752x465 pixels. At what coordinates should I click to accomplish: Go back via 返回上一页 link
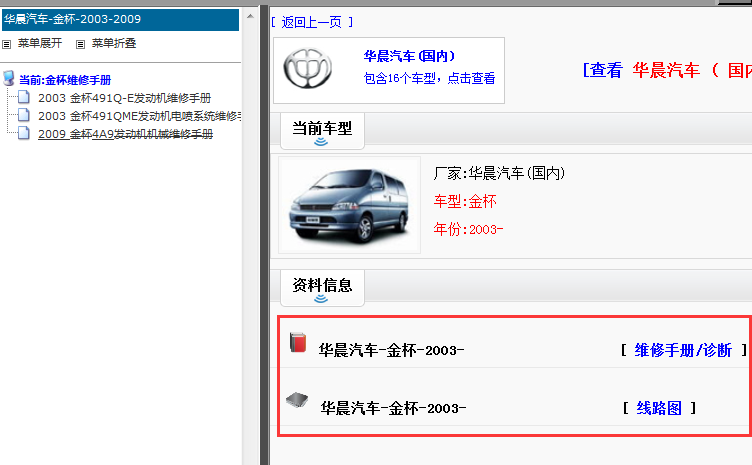[x=312, y=22]
